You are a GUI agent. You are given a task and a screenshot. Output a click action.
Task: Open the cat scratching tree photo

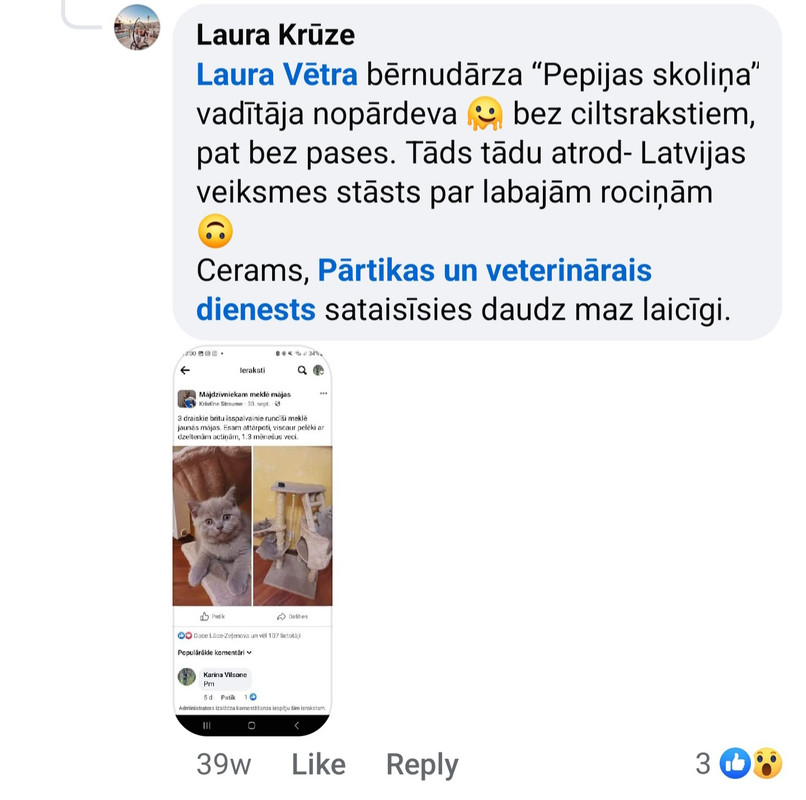point(293,526)
